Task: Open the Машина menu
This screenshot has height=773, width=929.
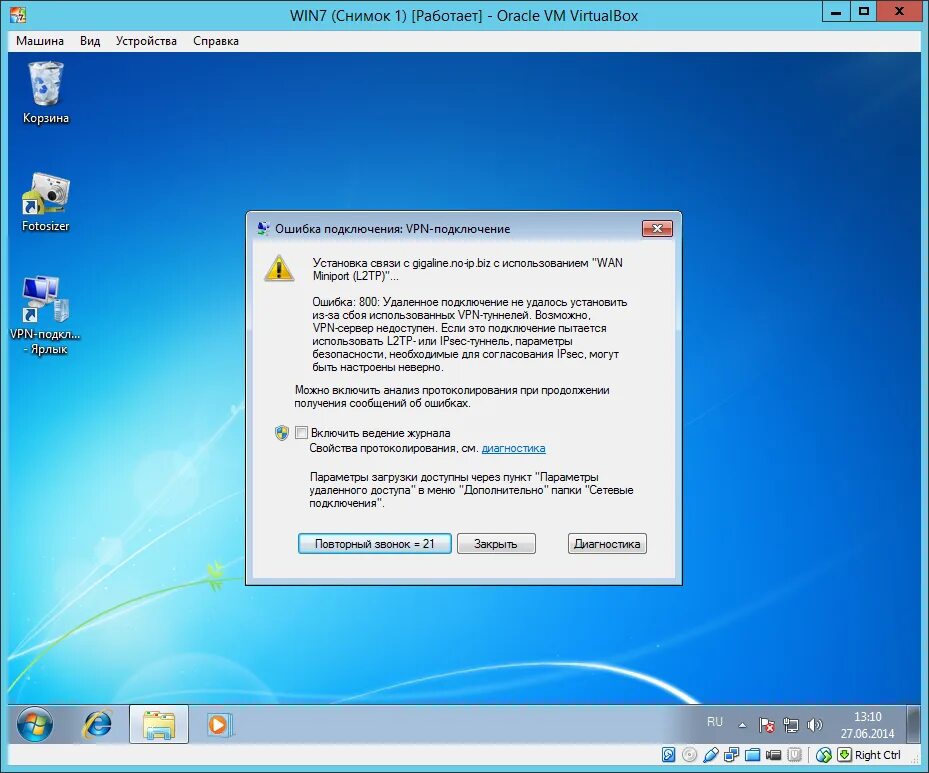Action: (x=40, y=41)
